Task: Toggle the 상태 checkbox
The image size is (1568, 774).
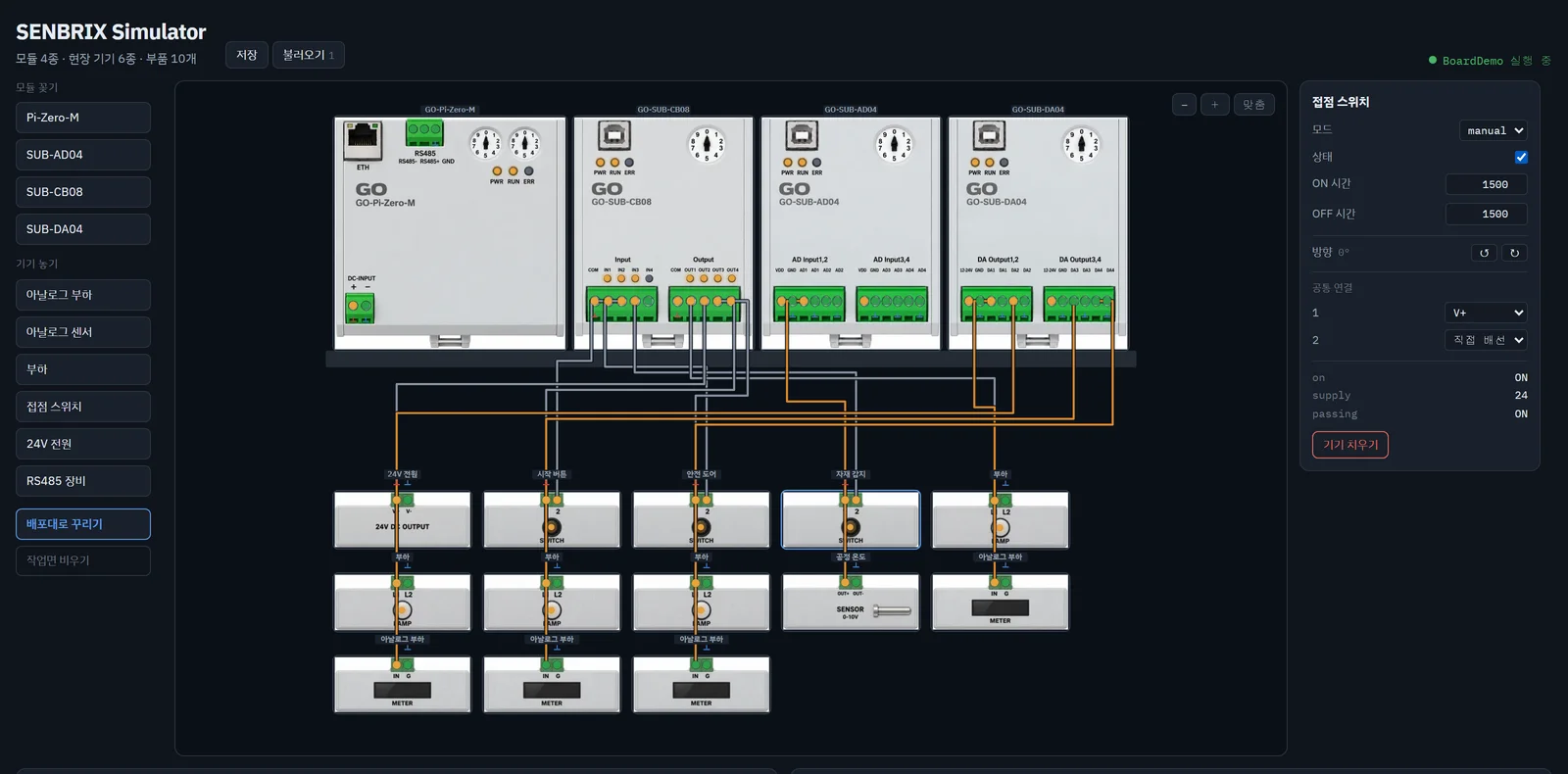Action: (x=1521, y=157)
